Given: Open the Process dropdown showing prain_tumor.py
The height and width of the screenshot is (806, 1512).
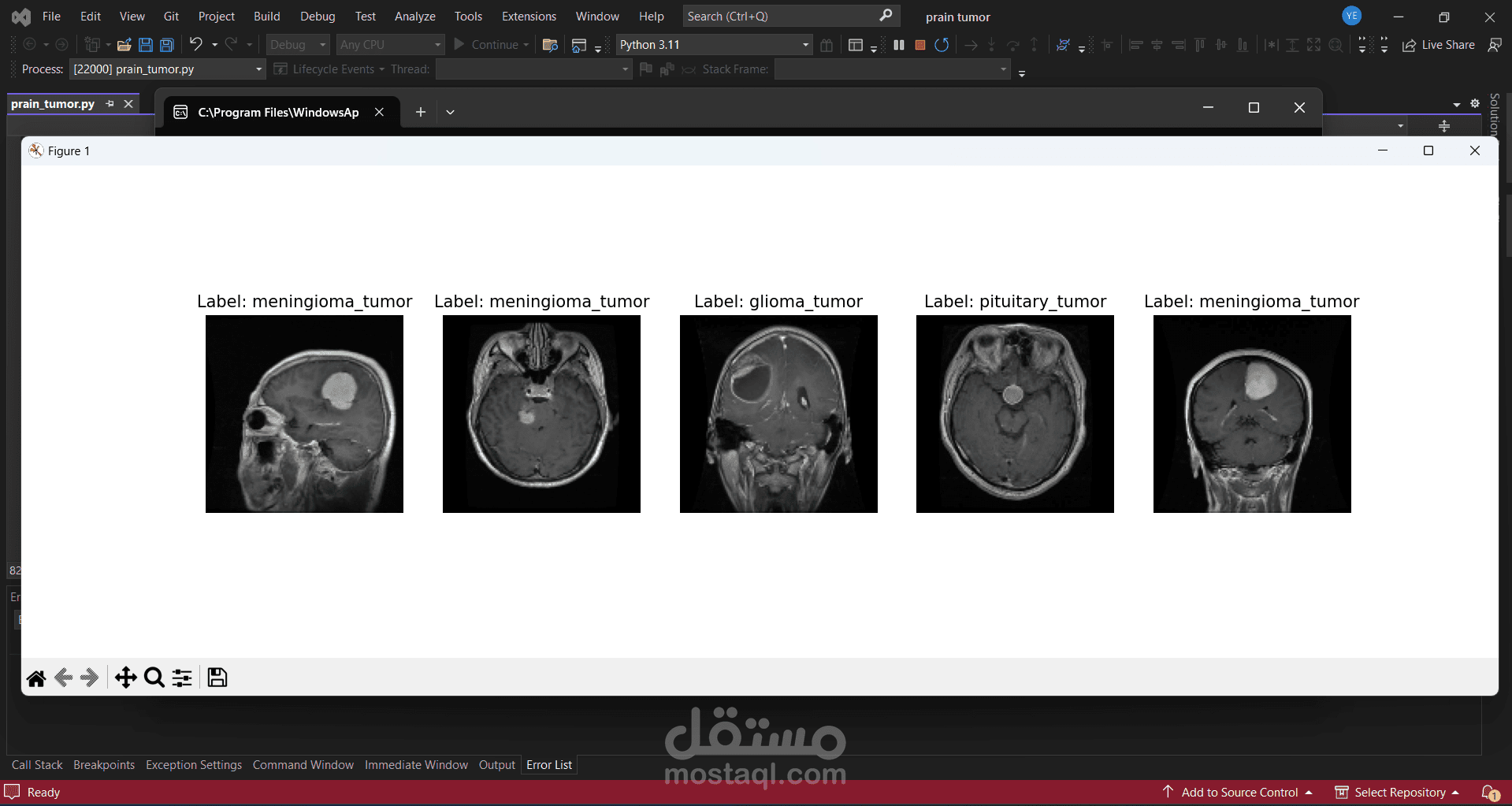Looking at the screenshot, I should coord(167,69).
